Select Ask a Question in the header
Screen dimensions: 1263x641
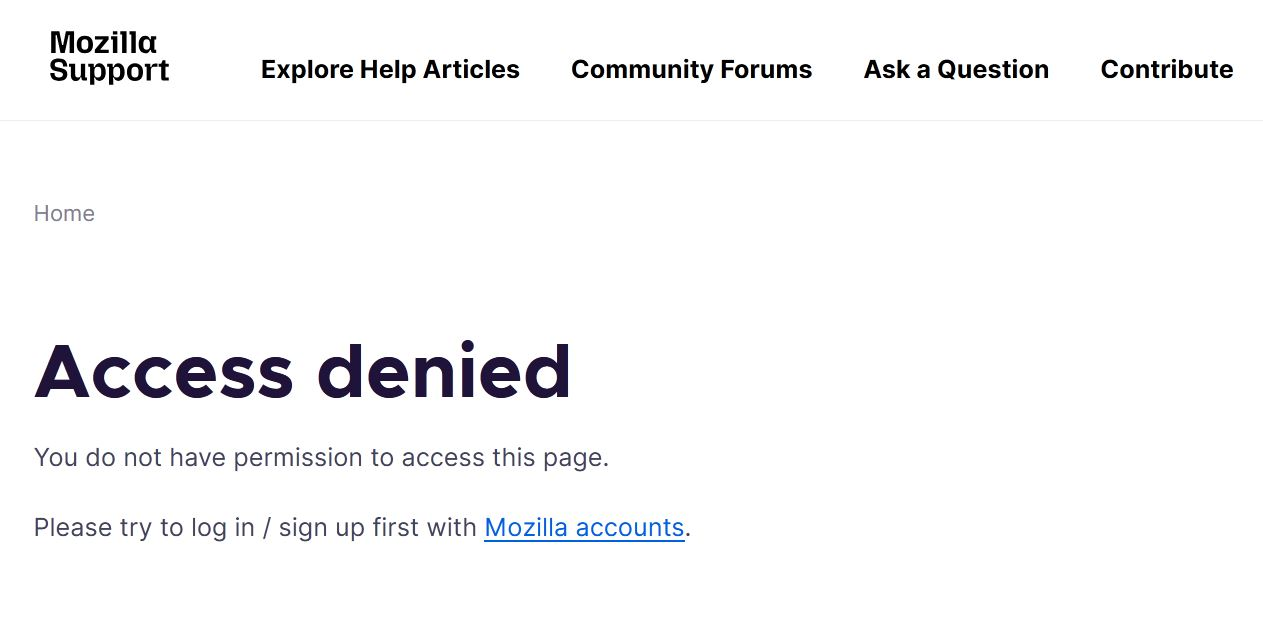pyautogui.click(x=956, y=69)
